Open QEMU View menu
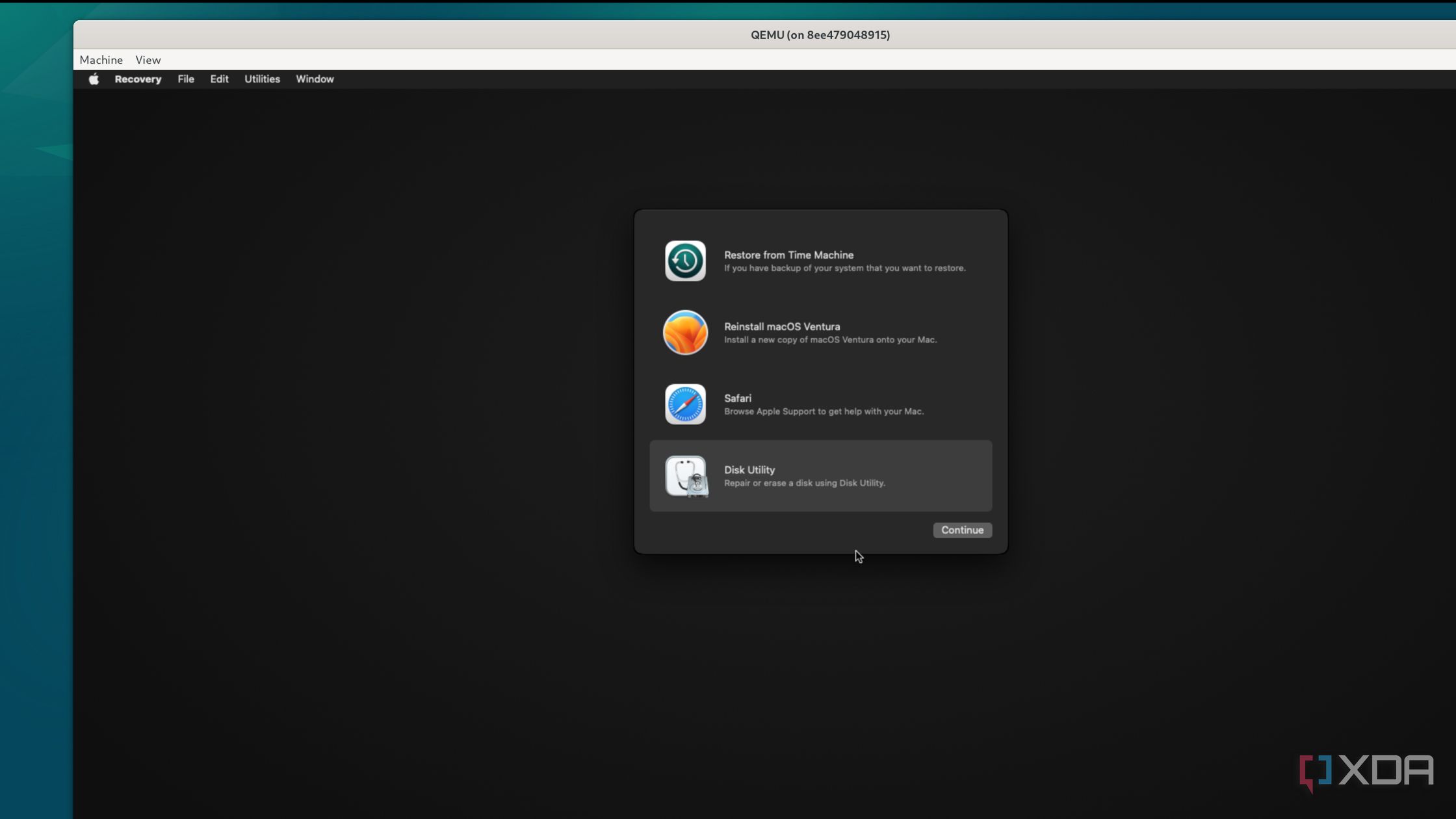 coord(148,60)
